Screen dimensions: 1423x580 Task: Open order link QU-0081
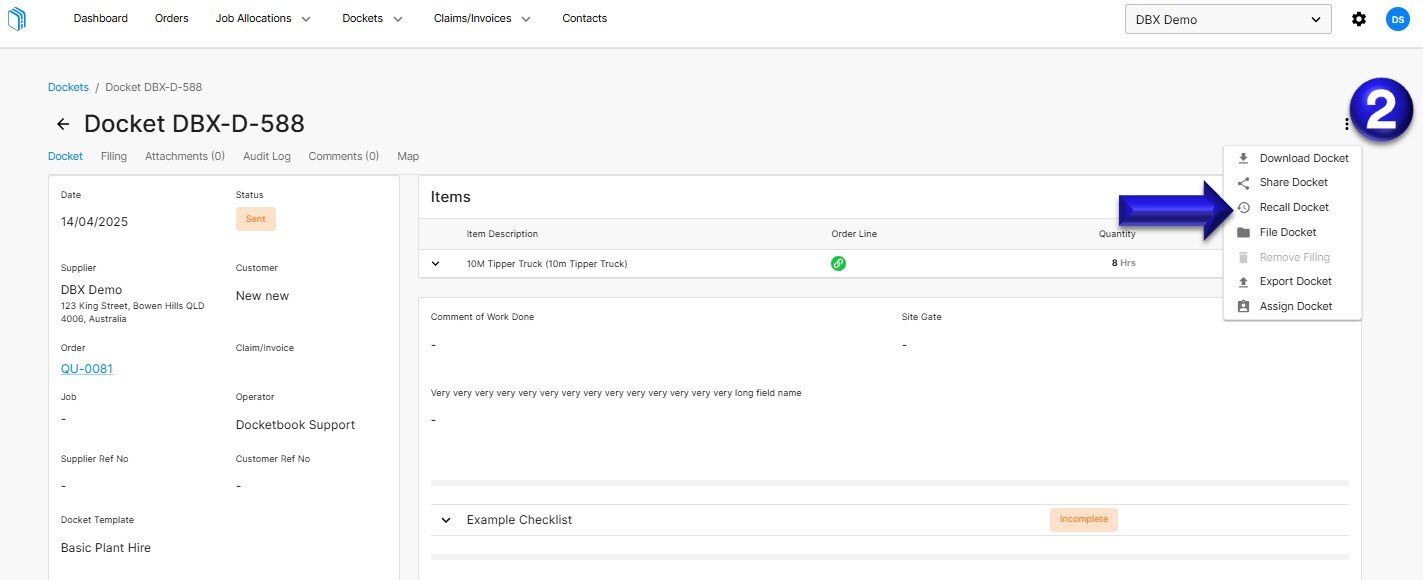(x=87, y=369)
